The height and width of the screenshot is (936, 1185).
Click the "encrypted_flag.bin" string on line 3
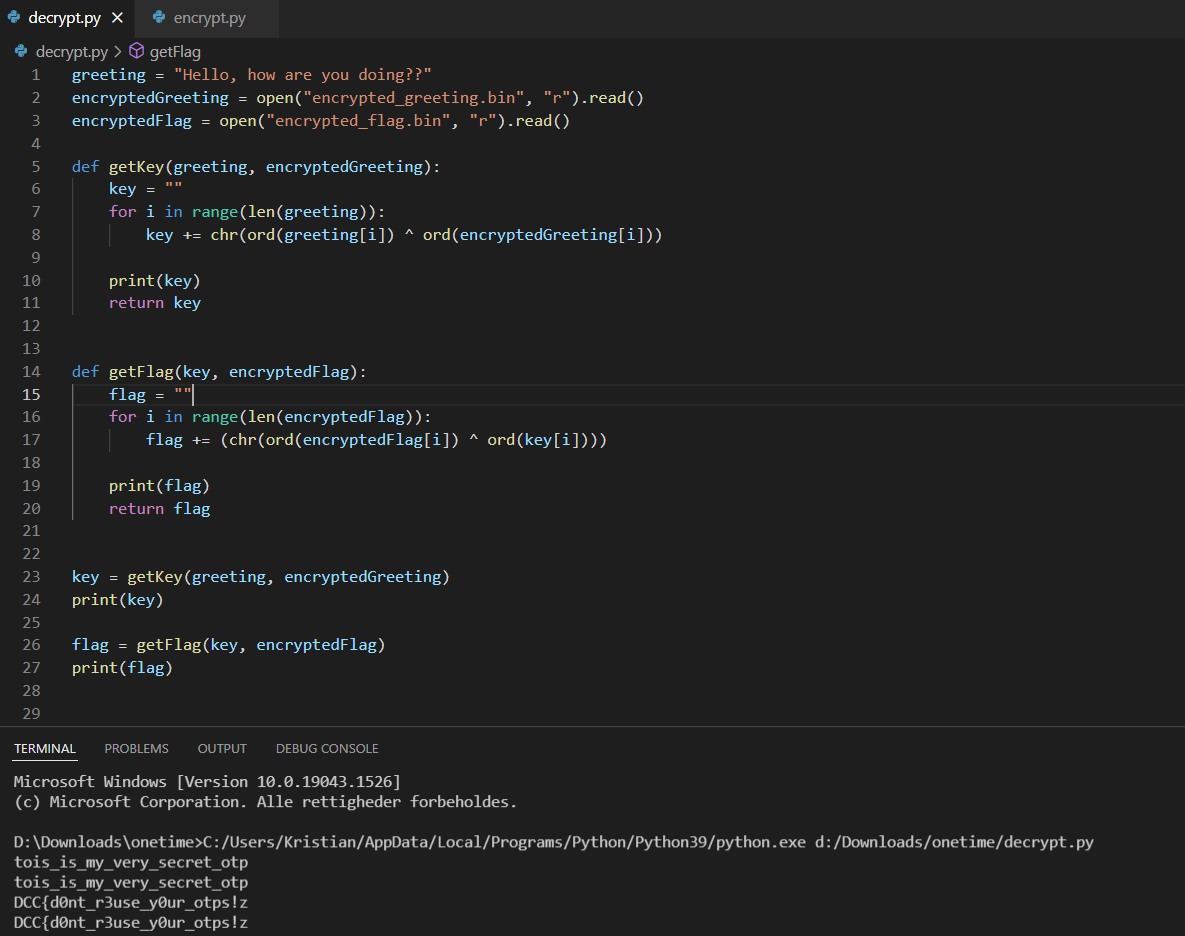pyautogui.click(x=358, y=121)
